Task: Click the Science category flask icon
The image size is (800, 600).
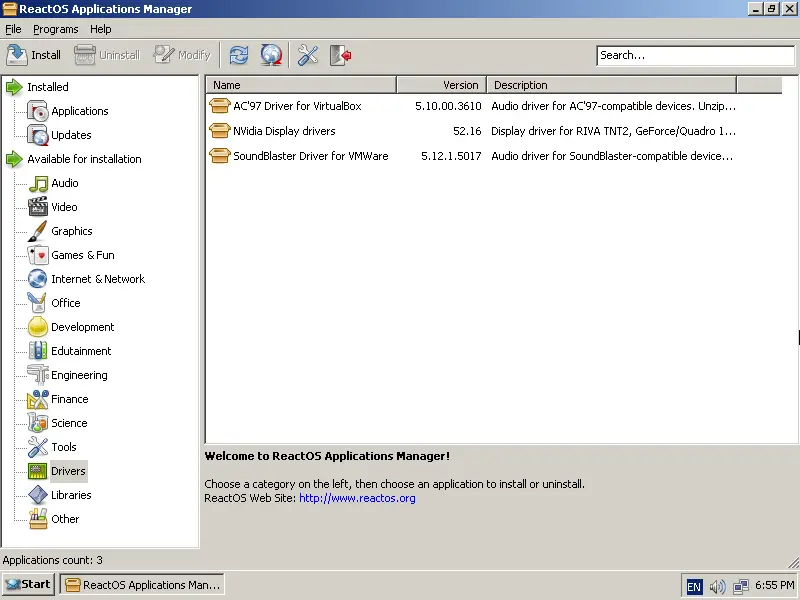Action: tap(38, 422)
